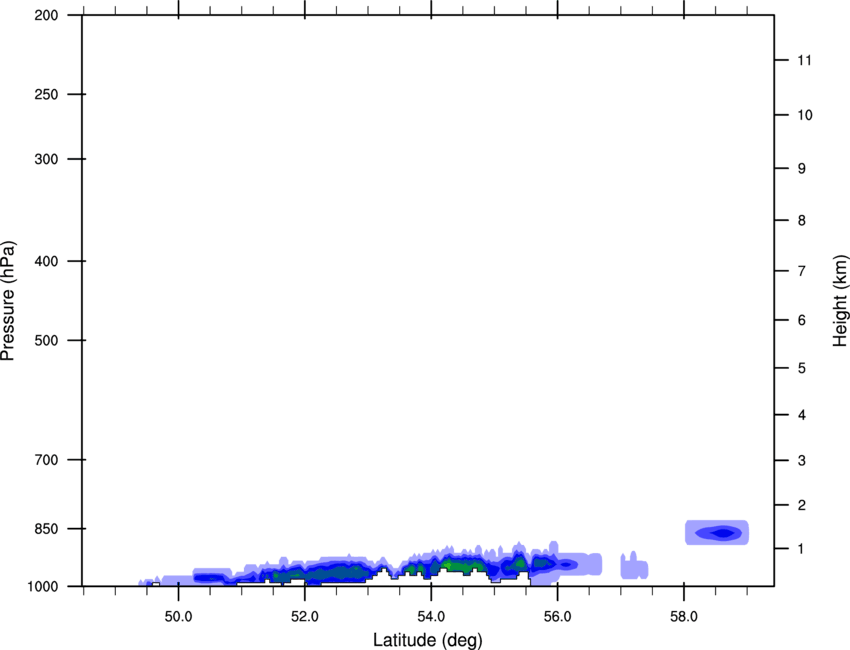Pick height tick label 3

(x=802, y=460)
